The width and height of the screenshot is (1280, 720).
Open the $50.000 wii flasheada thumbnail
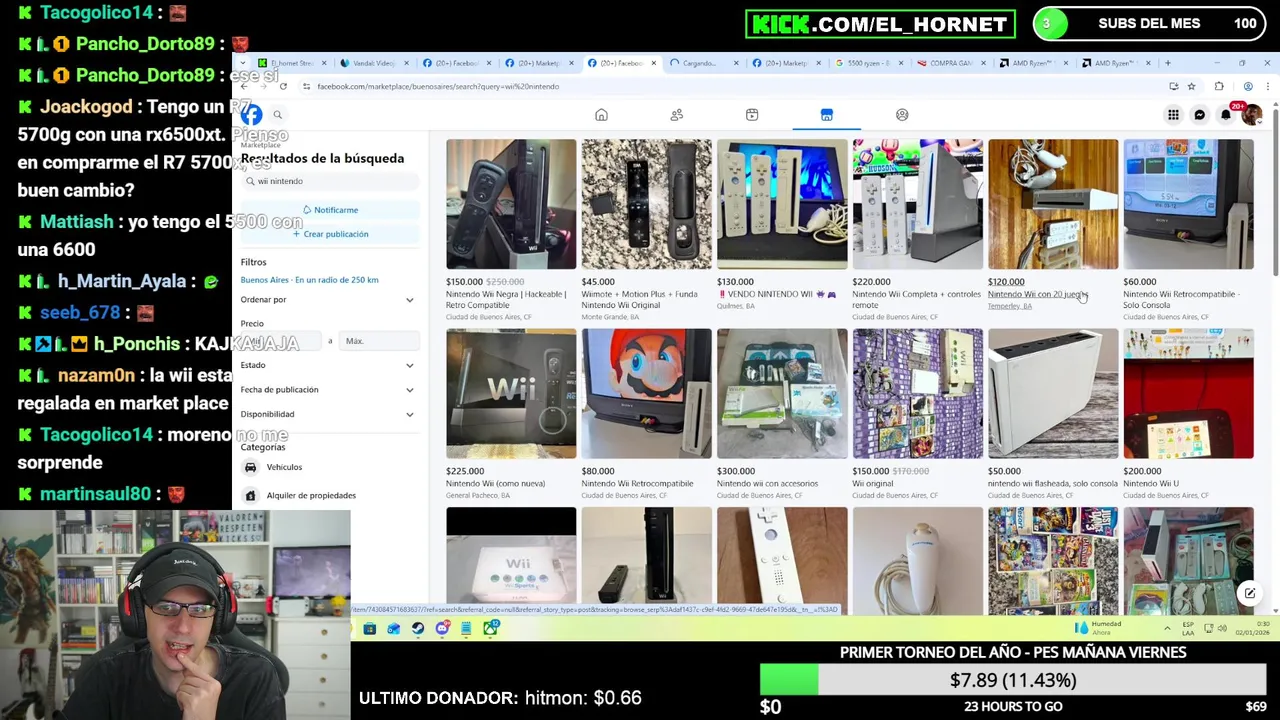tap(1053, 393)
